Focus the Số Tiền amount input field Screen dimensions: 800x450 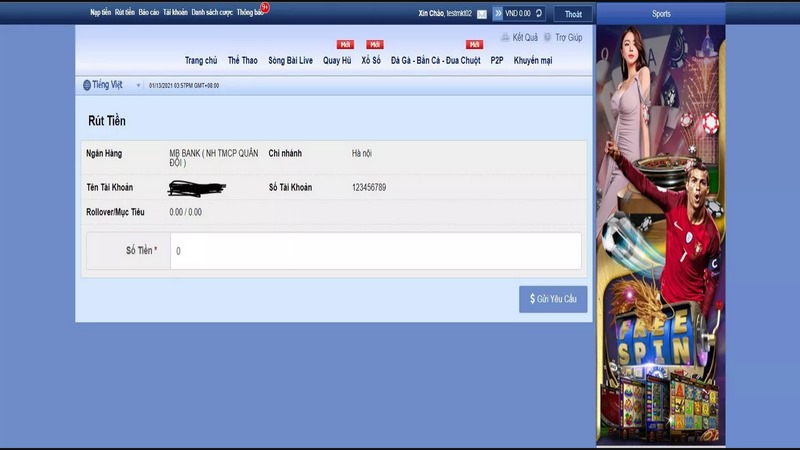pos(375,251)
